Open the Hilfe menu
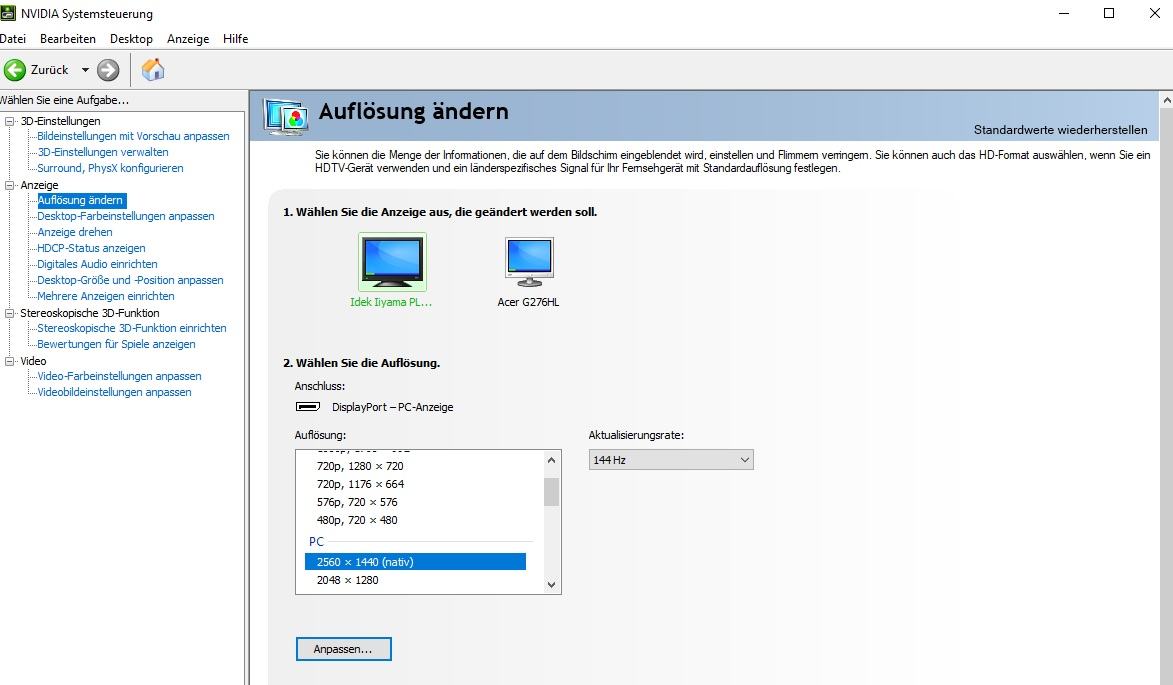Screen dimensions: 1173x685 (x=235, y=39)
